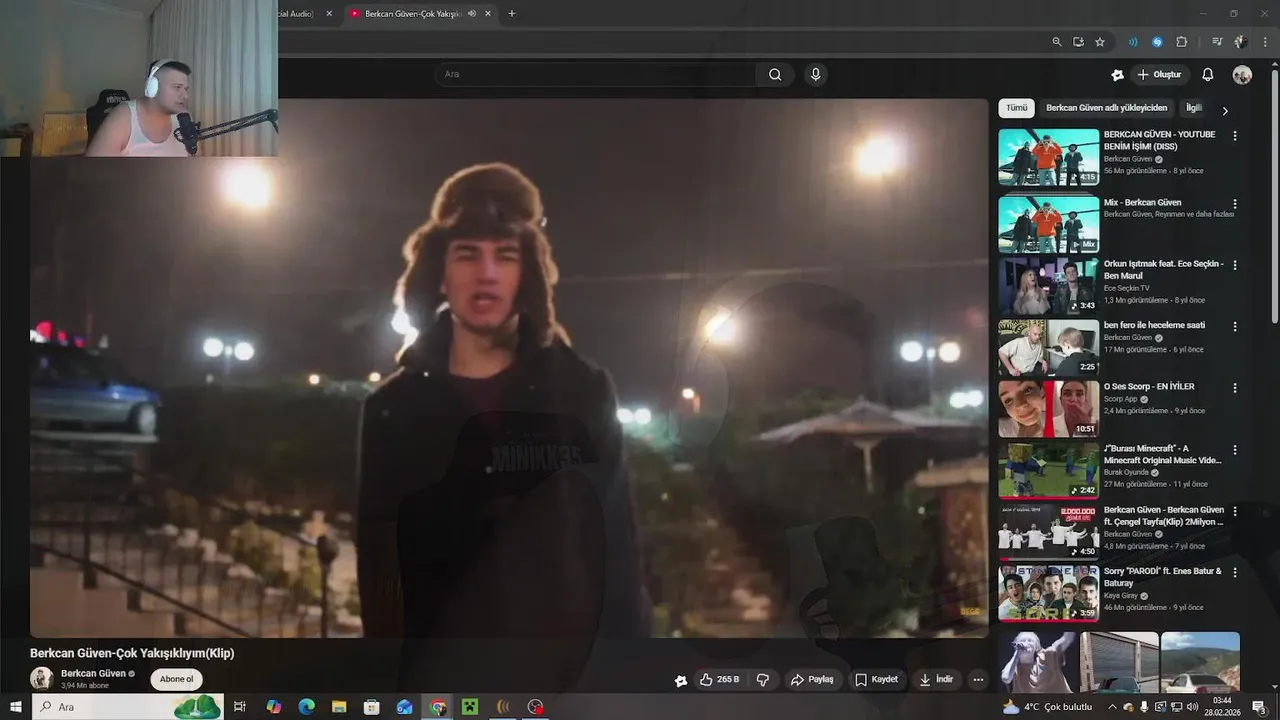Open the weather widget 4°C Çok bulutlu
This screenshot has width=1280, height=720.
tap(1047, 707)
